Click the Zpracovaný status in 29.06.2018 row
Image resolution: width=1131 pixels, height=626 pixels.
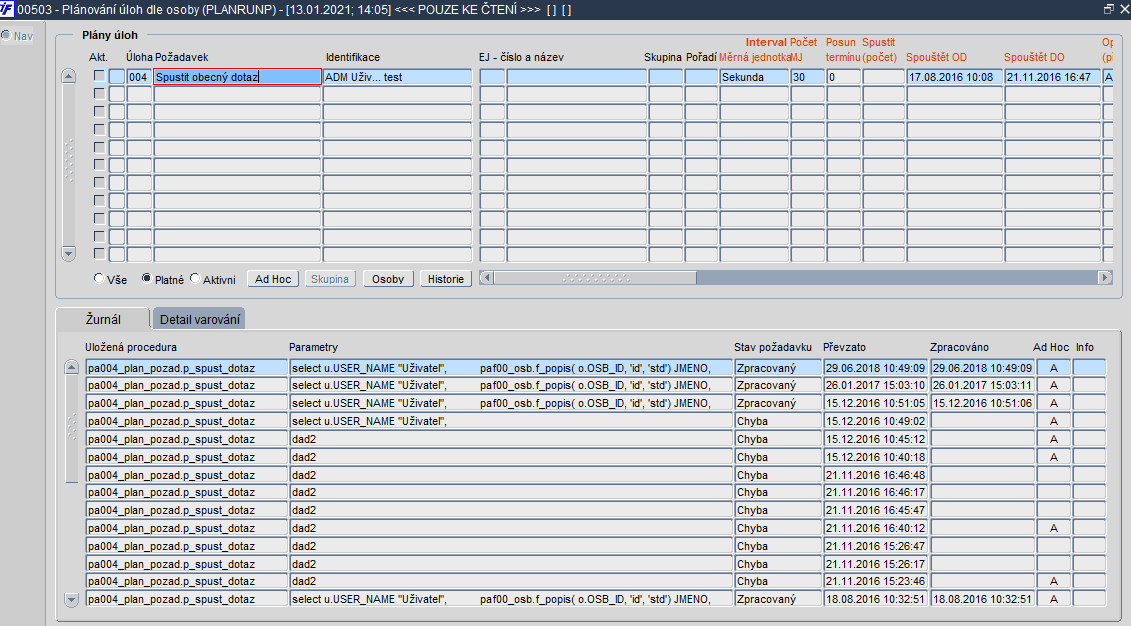pyautogui.click(x=778, y=368)
